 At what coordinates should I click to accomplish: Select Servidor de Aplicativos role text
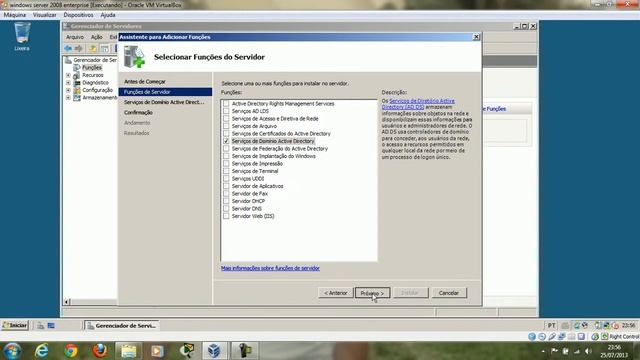coord(258,186)
